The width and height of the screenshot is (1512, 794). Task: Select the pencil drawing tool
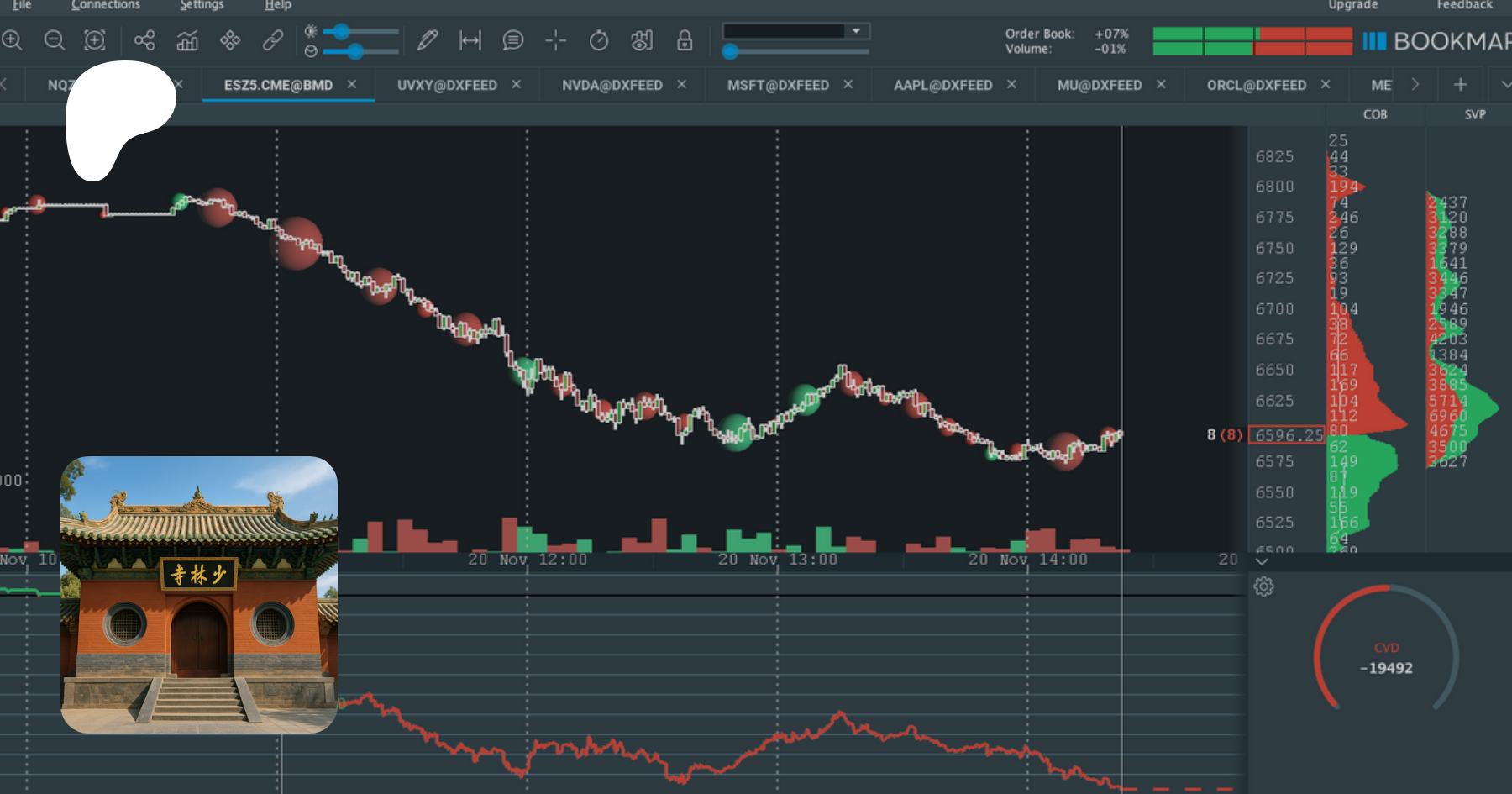428,39
